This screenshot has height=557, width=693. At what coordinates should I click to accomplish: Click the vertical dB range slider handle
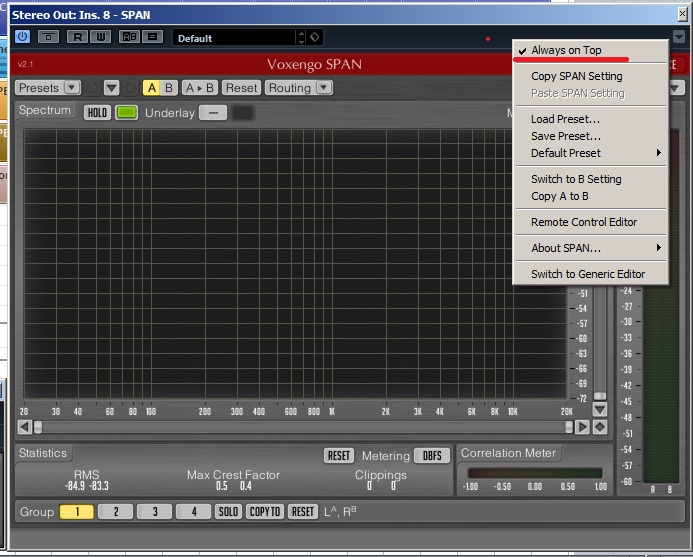[x=600, y=396]
